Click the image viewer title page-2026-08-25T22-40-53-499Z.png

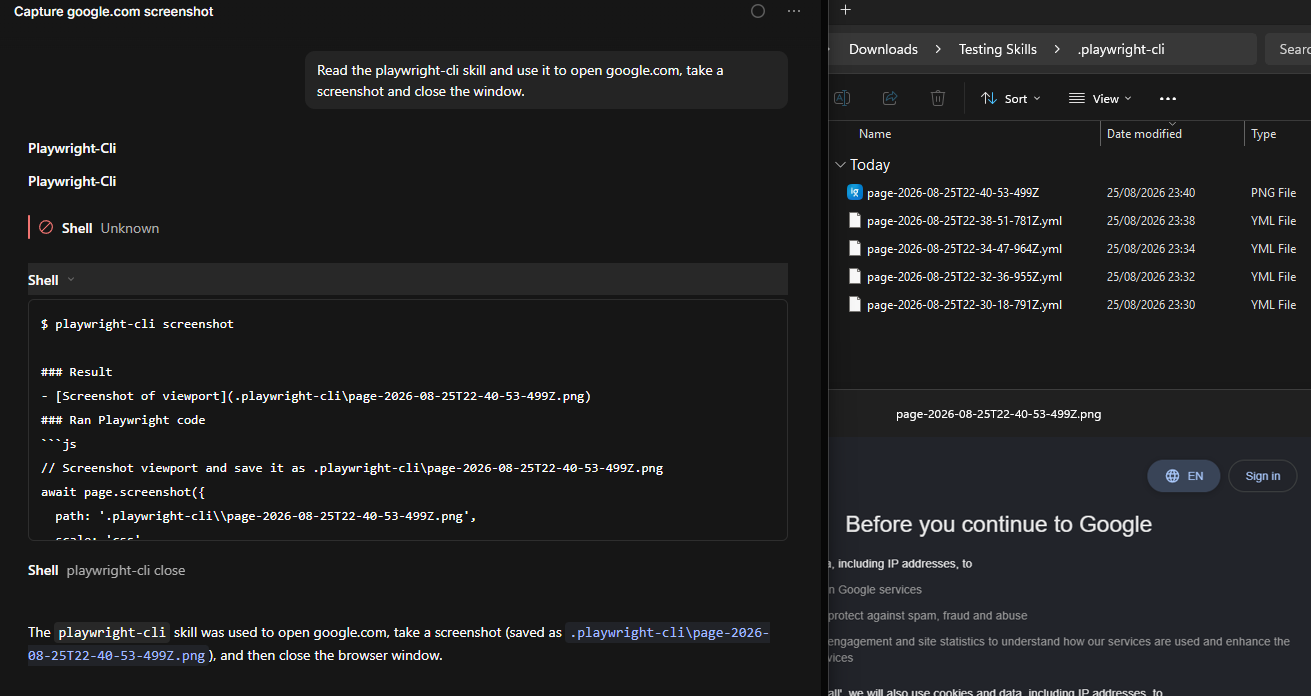click(x=998, y=414)
